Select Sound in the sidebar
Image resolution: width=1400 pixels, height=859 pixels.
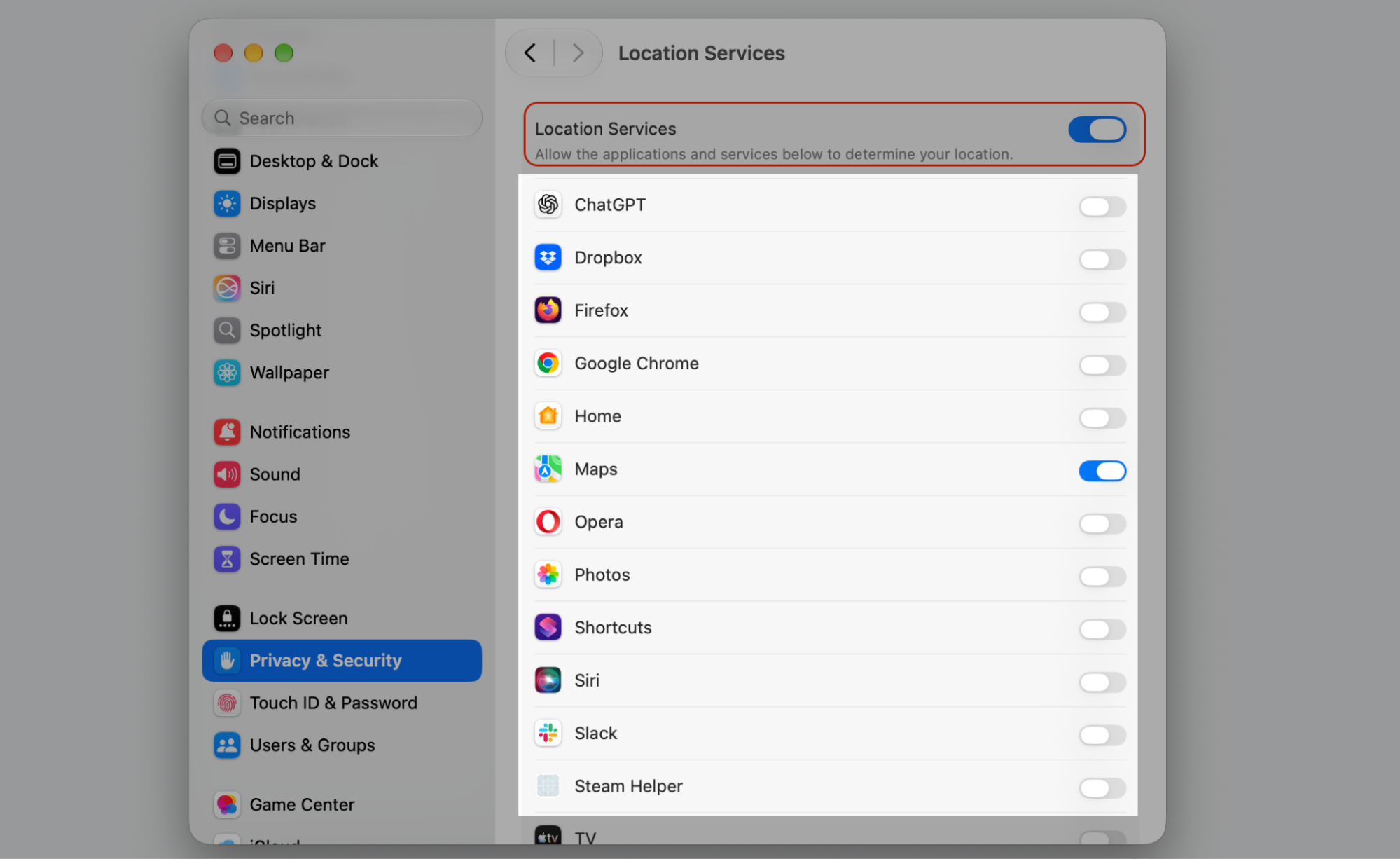pos(342,474)
